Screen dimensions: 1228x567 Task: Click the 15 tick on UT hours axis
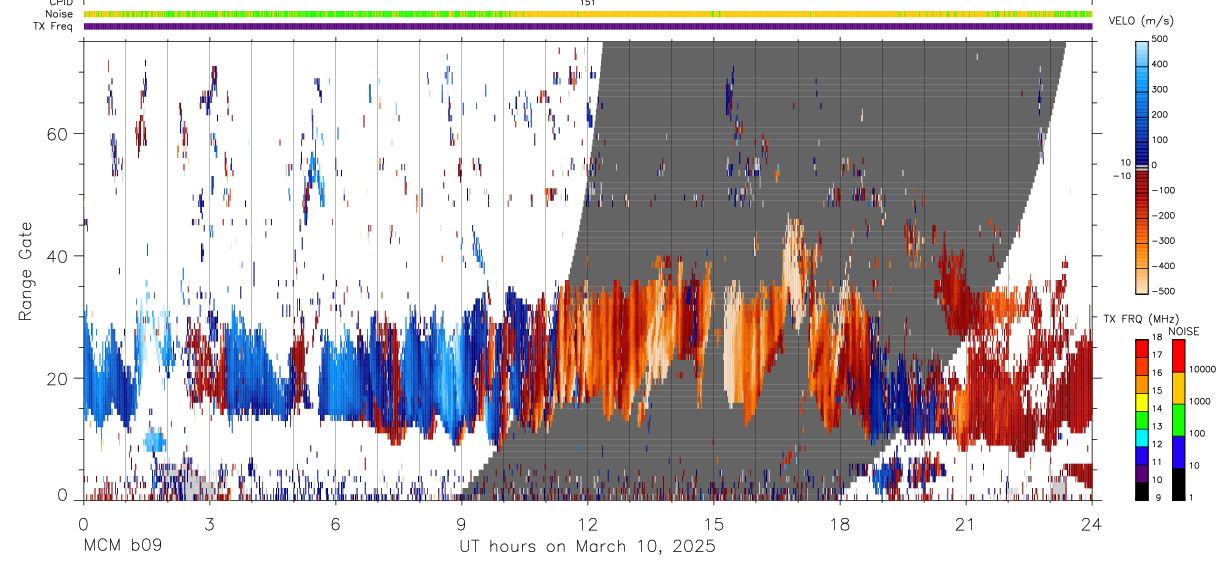(713, 523)
